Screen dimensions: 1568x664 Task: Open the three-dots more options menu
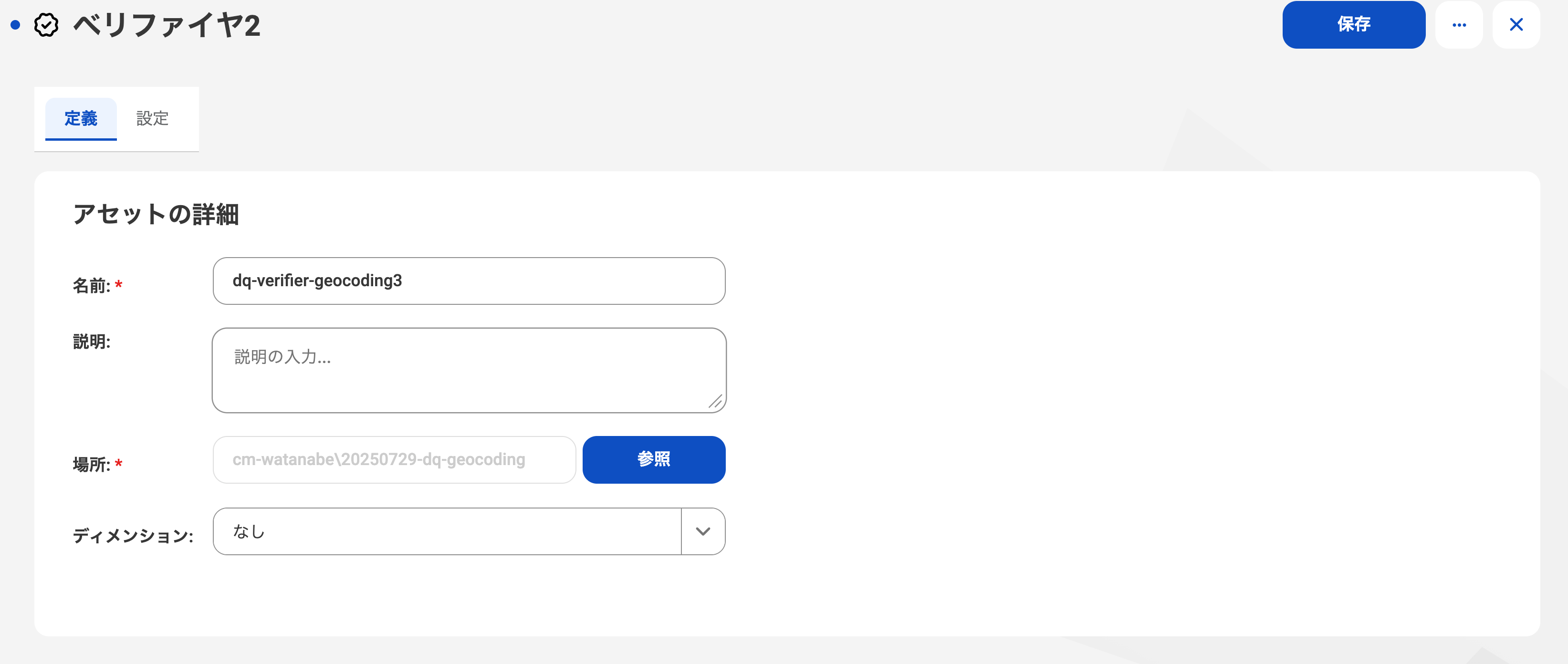click(x=1458, y=25)
